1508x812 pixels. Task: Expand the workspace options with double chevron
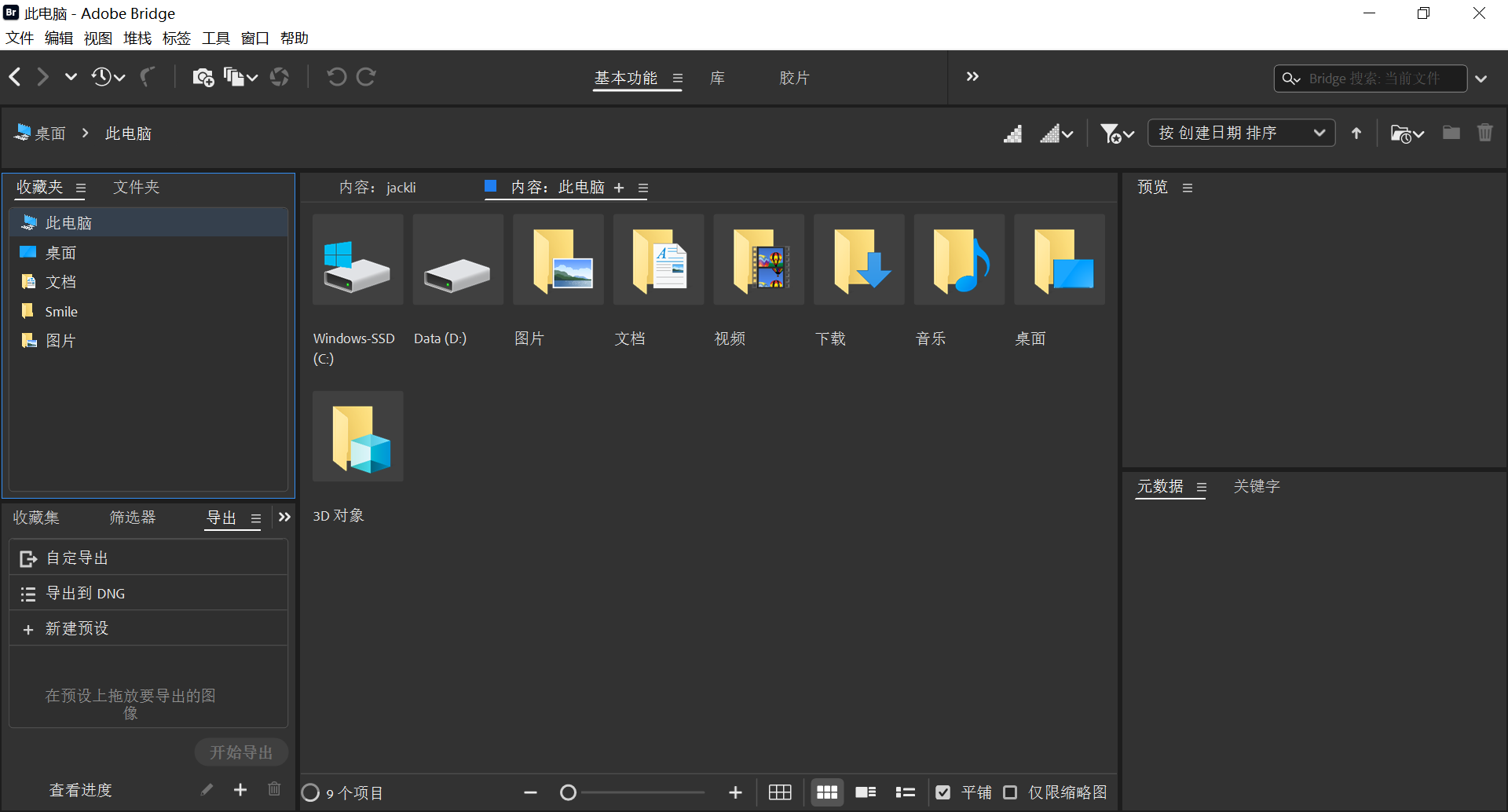[x=972, y=76]
